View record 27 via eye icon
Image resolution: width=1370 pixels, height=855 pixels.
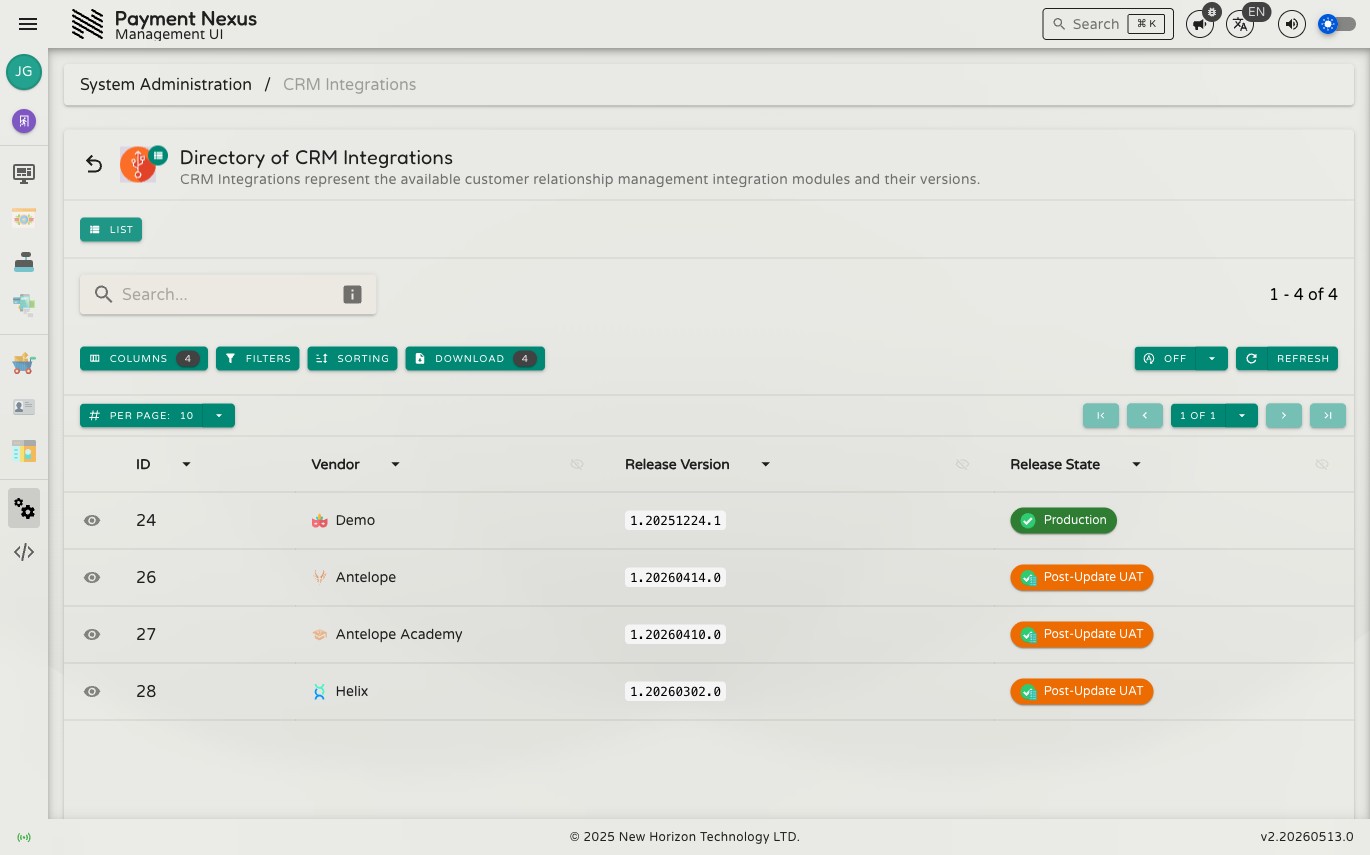coord(92,634)
